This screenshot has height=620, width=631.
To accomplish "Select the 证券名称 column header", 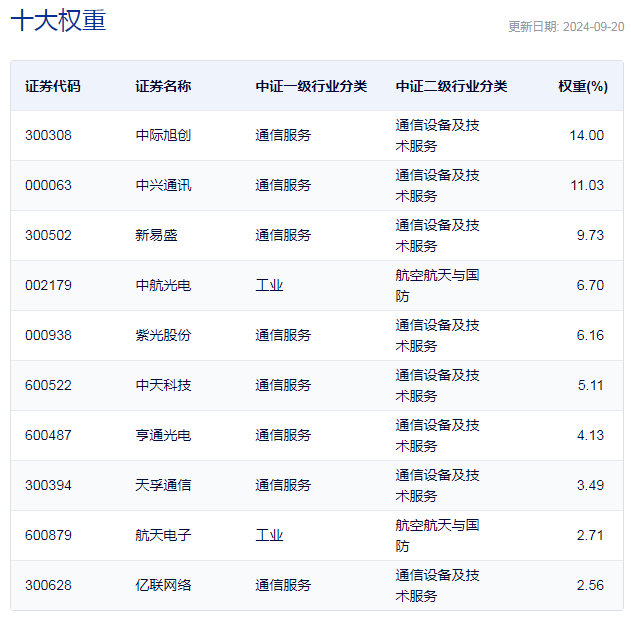I will [x=163, y=86].
